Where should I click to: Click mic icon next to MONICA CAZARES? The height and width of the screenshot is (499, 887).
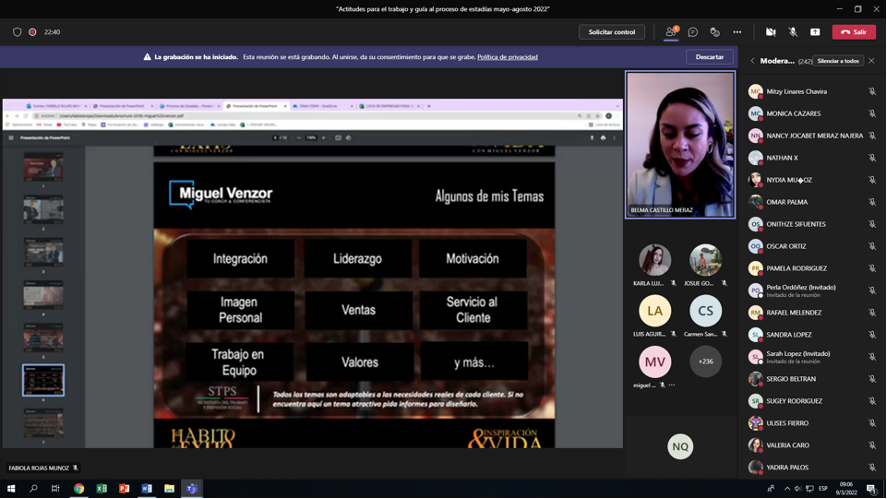(x=872, y=114)
